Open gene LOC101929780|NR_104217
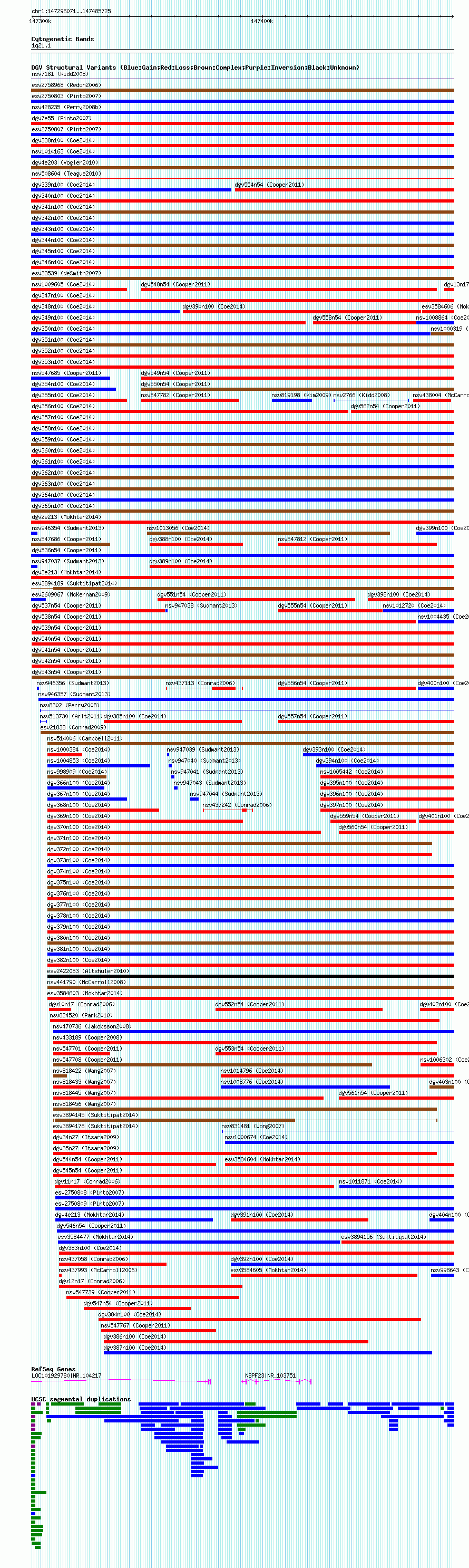Viewport: 469px width, 1568px height. pos(66,1375)
